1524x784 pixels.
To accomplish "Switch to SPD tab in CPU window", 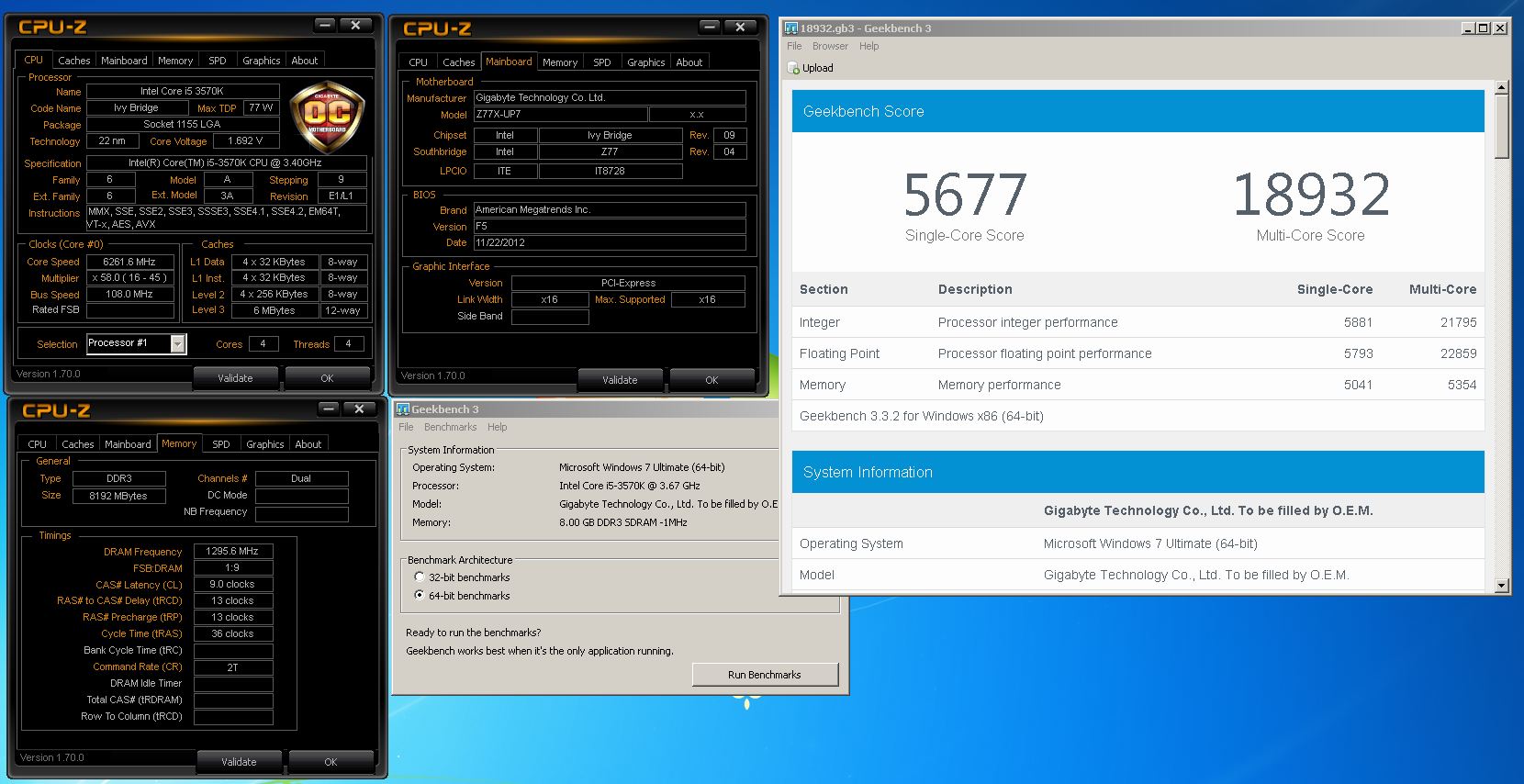I will (218, 61).
